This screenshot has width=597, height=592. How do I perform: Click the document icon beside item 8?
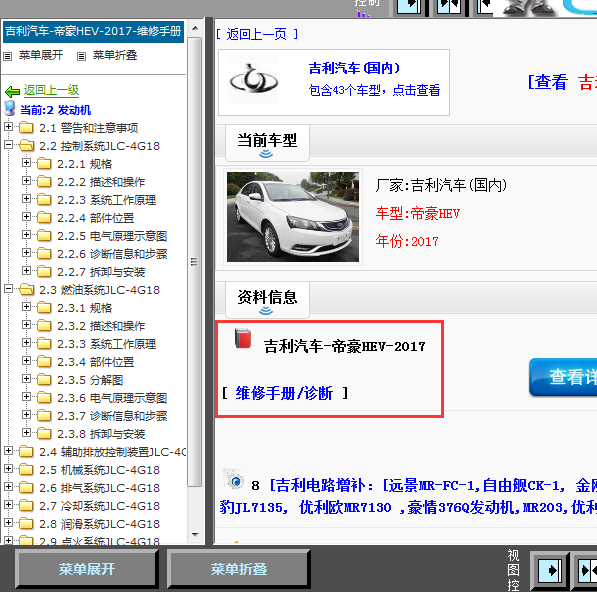tap(233, 479)
